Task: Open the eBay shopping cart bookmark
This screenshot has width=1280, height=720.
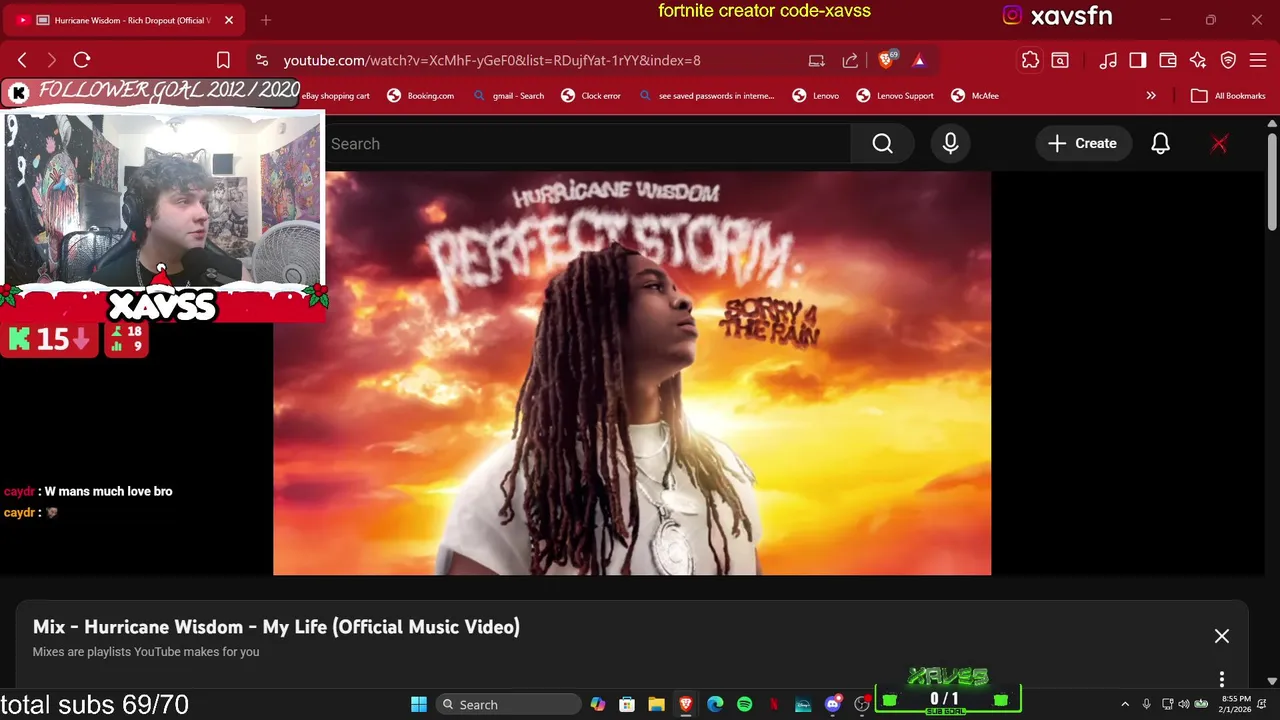Action: 337,96
